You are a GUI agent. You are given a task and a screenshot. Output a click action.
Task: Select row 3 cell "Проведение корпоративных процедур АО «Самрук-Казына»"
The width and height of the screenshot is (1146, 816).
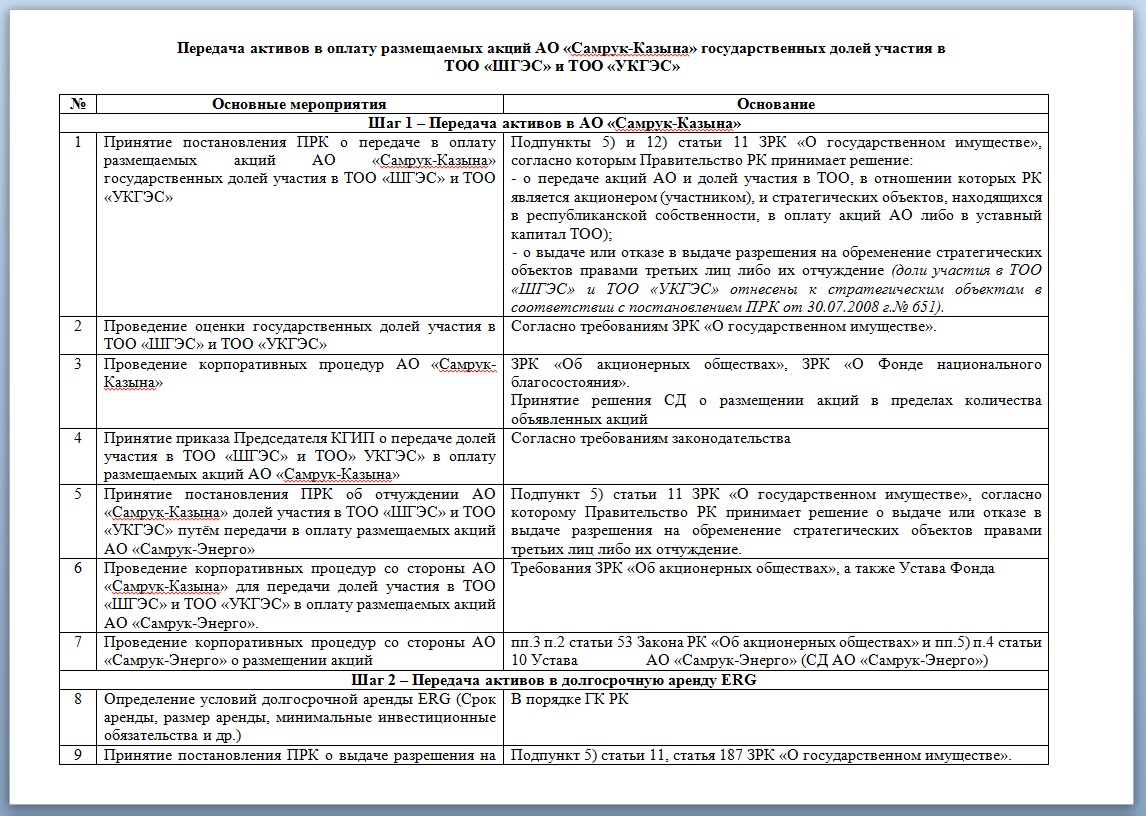click(300, 391)
